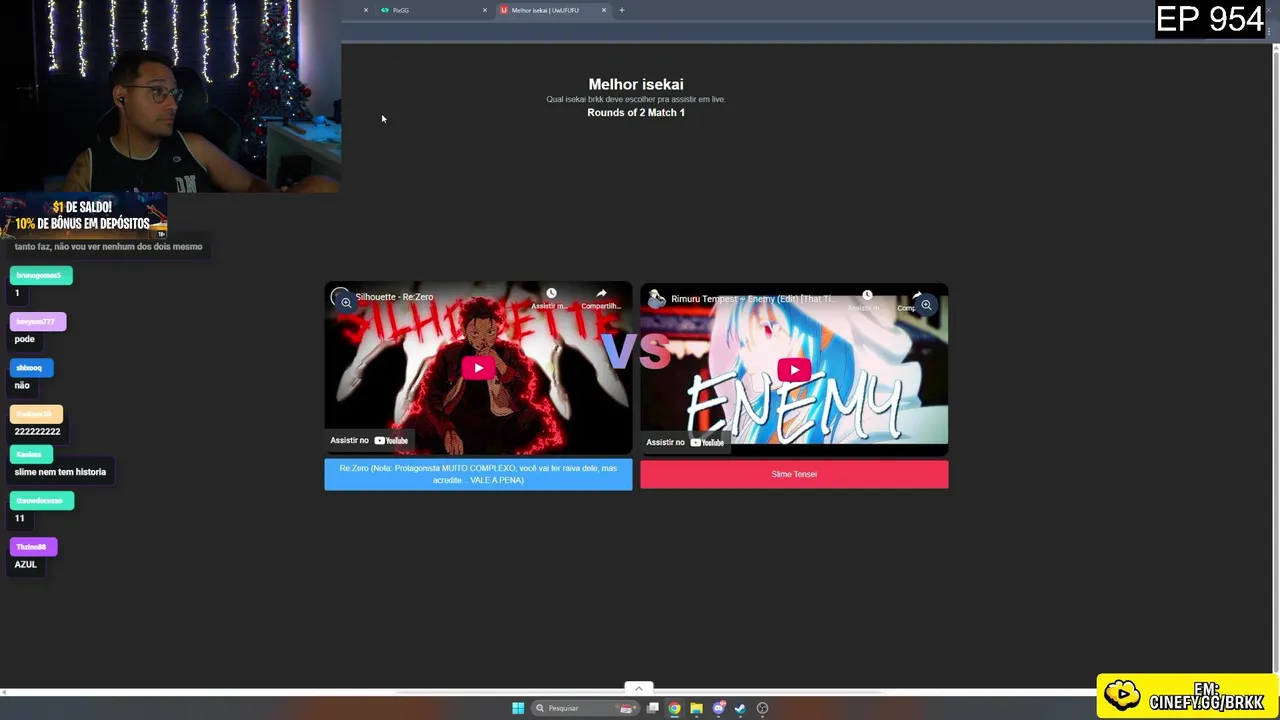This screenshot has height=720, width=1280.
Task: Open a new browser tab
Action: coord(621,10)
